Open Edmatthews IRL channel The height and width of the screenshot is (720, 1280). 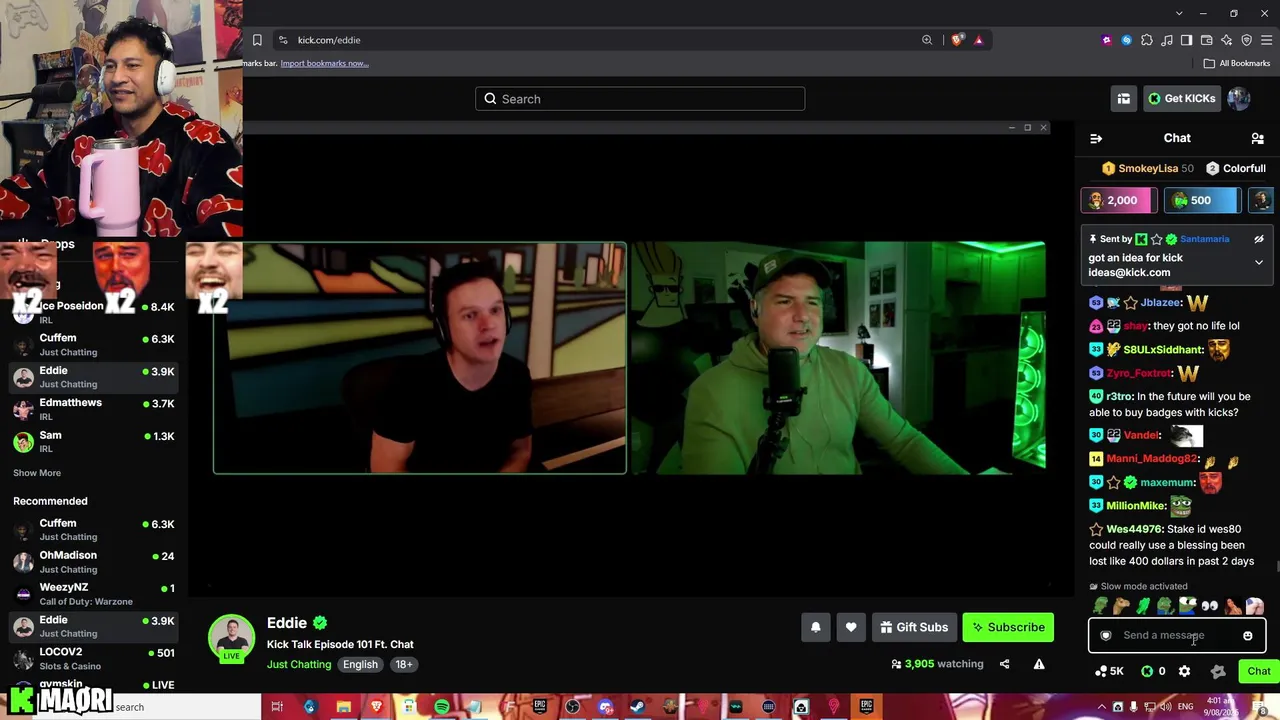[x=94, y=409]
